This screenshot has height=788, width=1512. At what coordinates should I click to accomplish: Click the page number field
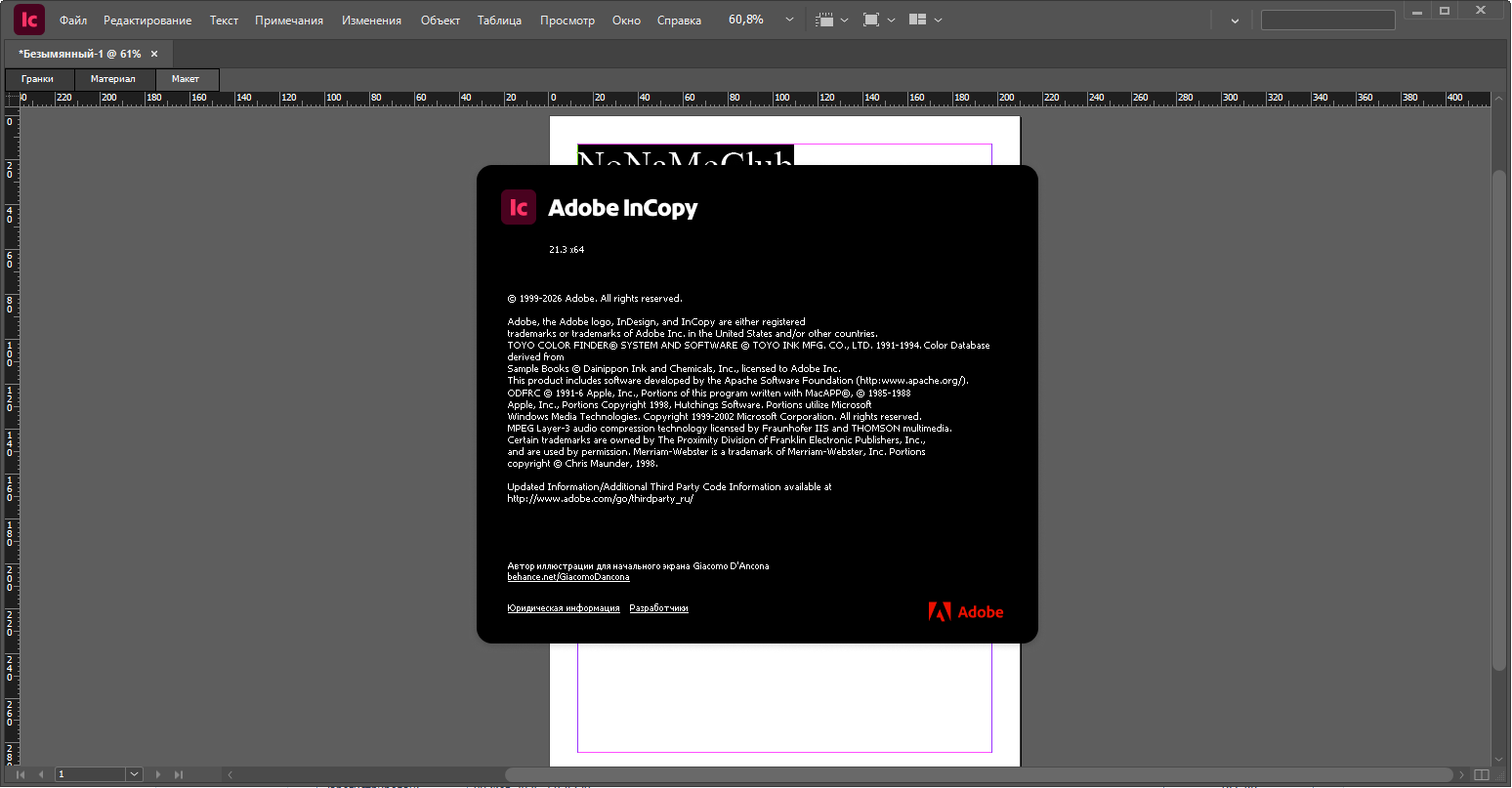point(91,774)
